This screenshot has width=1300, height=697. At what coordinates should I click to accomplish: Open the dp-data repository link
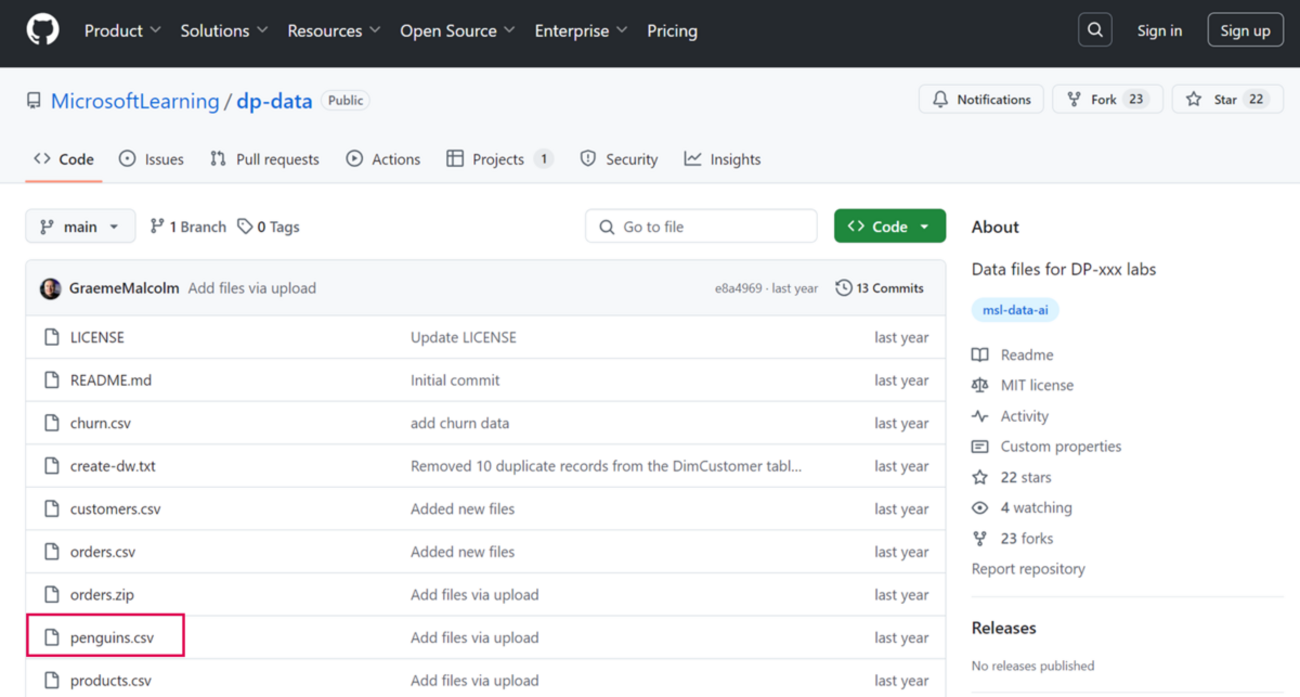[274, 101]
